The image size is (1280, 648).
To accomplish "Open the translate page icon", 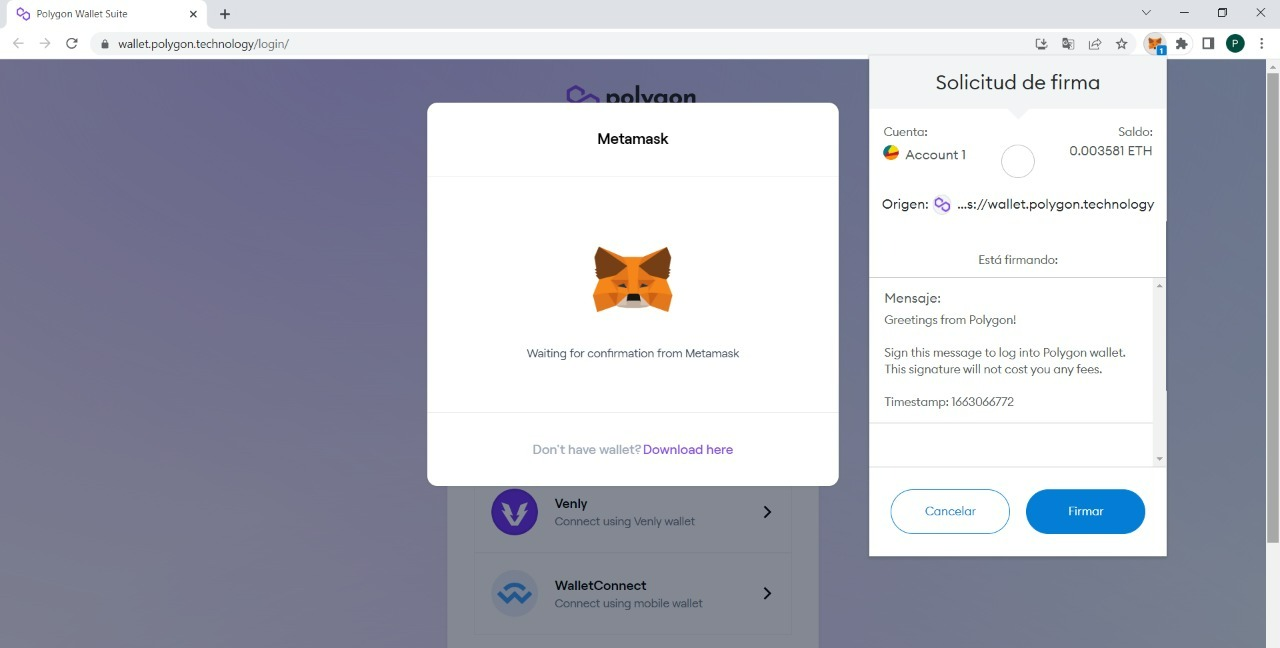I will click(1068, 44).
